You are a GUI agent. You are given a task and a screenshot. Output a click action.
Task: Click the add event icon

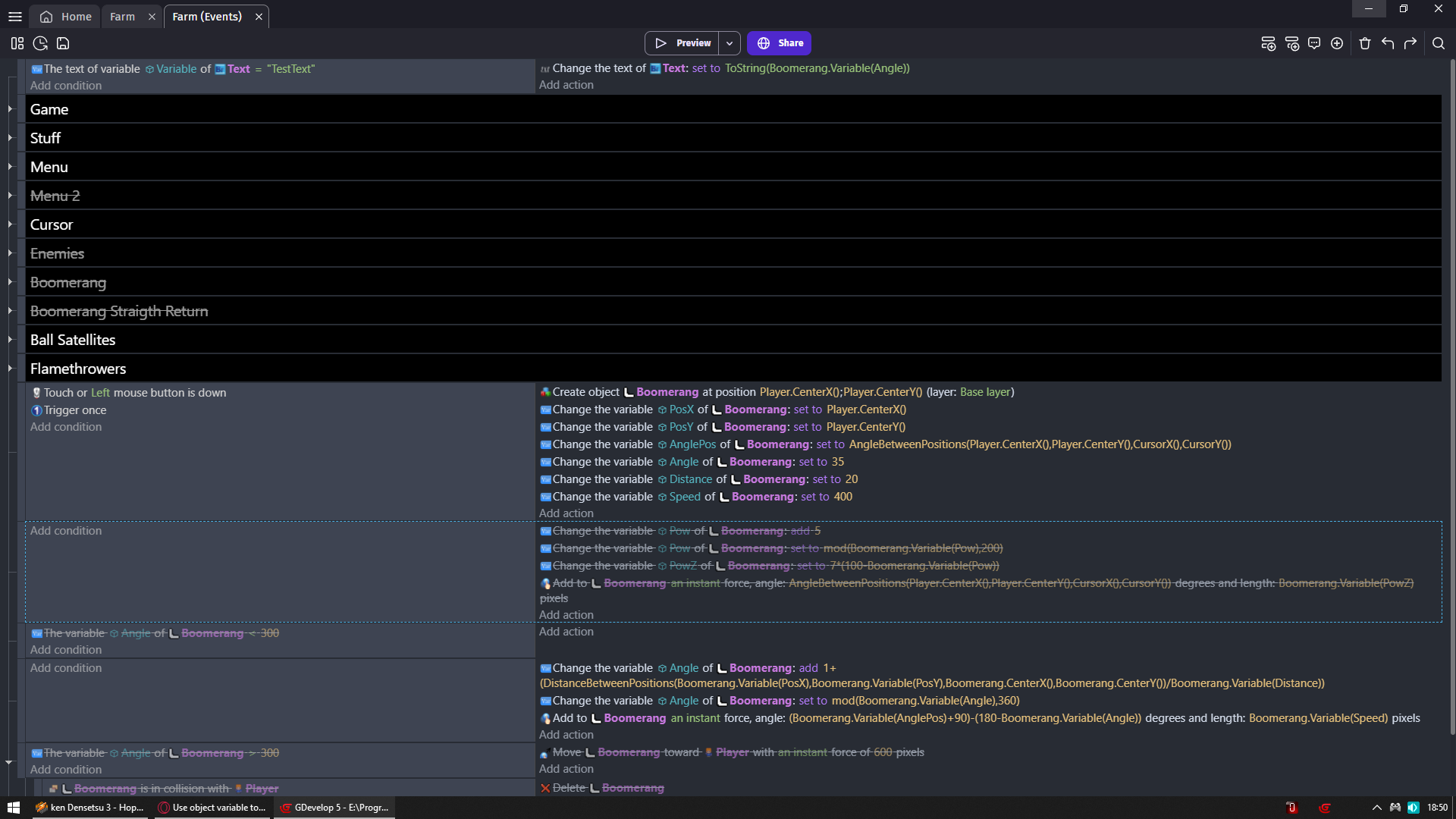(1268, 43)
